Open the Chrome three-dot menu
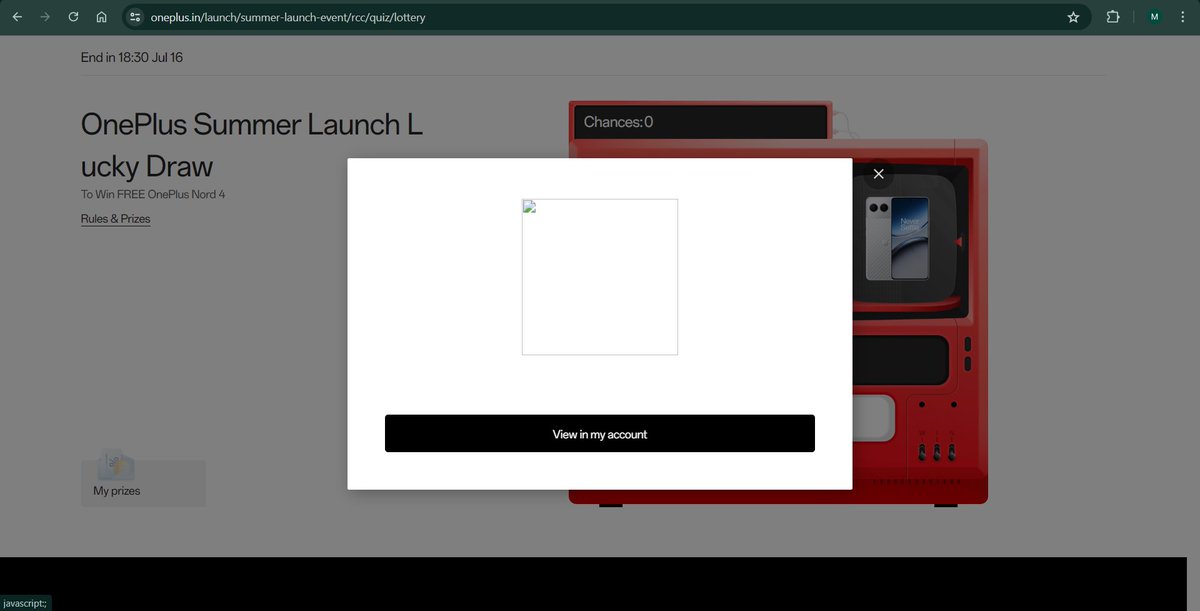The image size is (1200, 611). tap(1183, 17)
